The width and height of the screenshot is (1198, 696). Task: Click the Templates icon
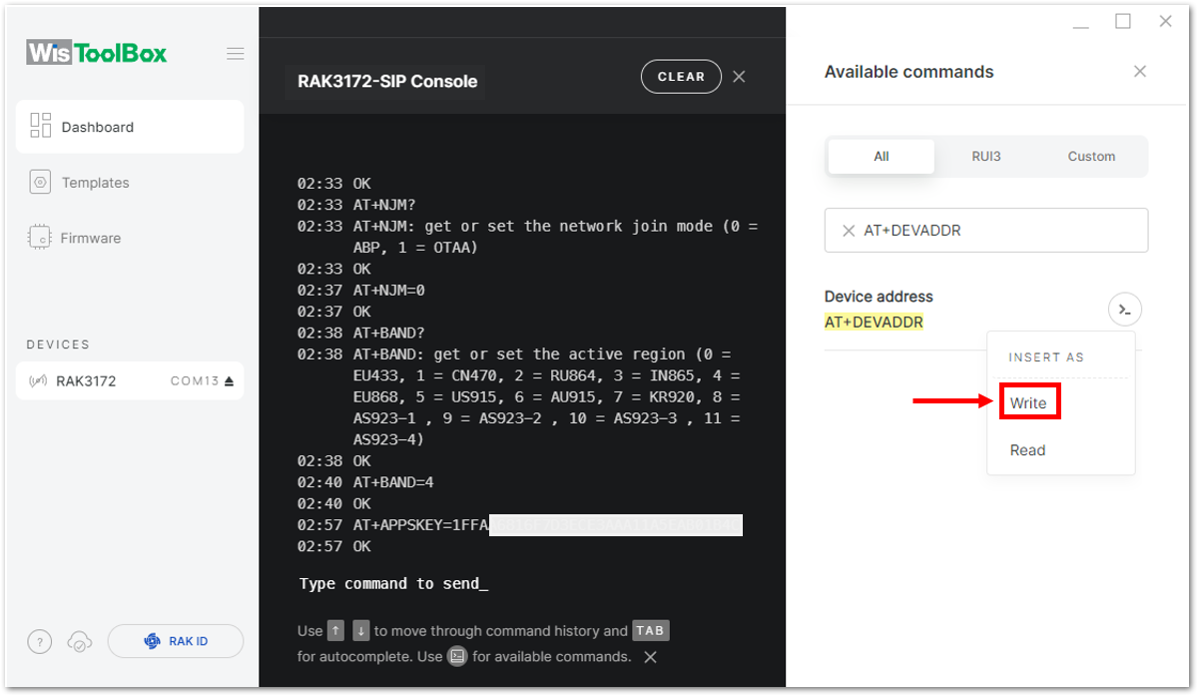pyautogui.click(x=40, y=182)
